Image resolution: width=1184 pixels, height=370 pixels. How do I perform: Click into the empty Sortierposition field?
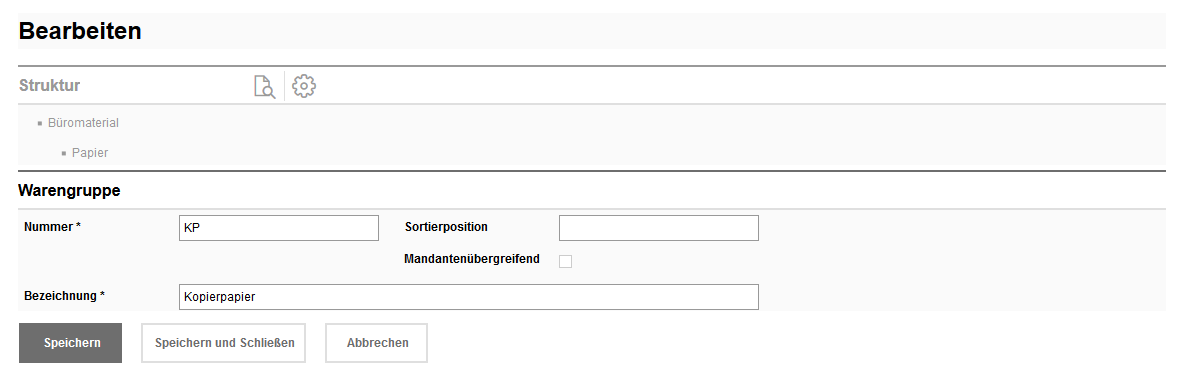658,228
